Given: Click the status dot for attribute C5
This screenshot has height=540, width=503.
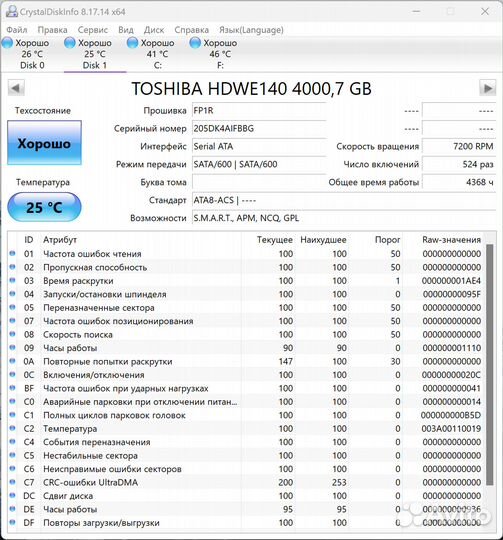Looking at the screenshot, I should pyautogui.click(x=12, y=455).
